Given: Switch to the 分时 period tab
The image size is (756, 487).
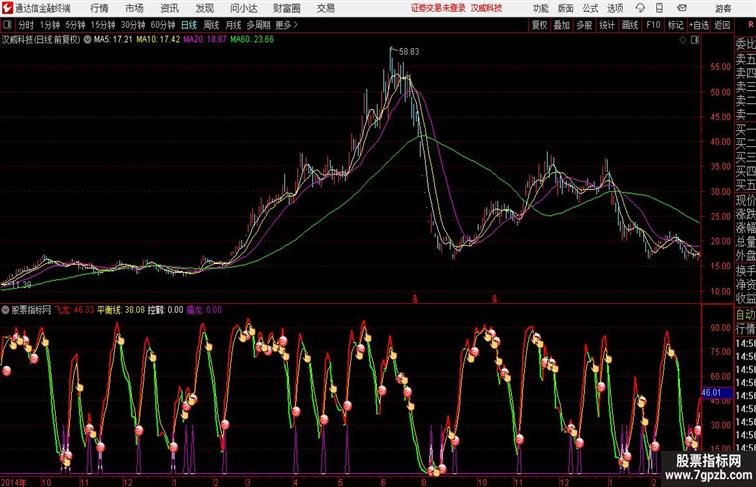Looking at the screenshot, I should pyautogui.click(x=26, y=25).
